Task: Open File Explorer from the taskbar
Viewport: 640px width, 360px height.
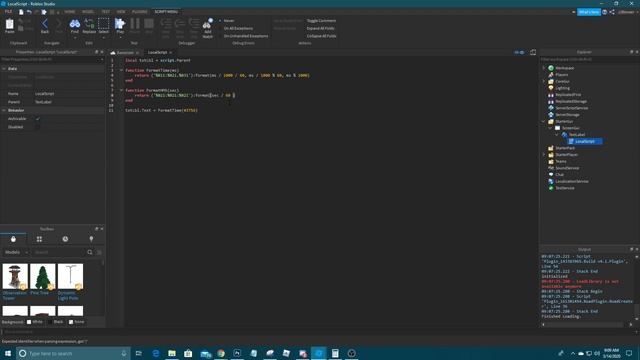Action: tap(172, 353)
